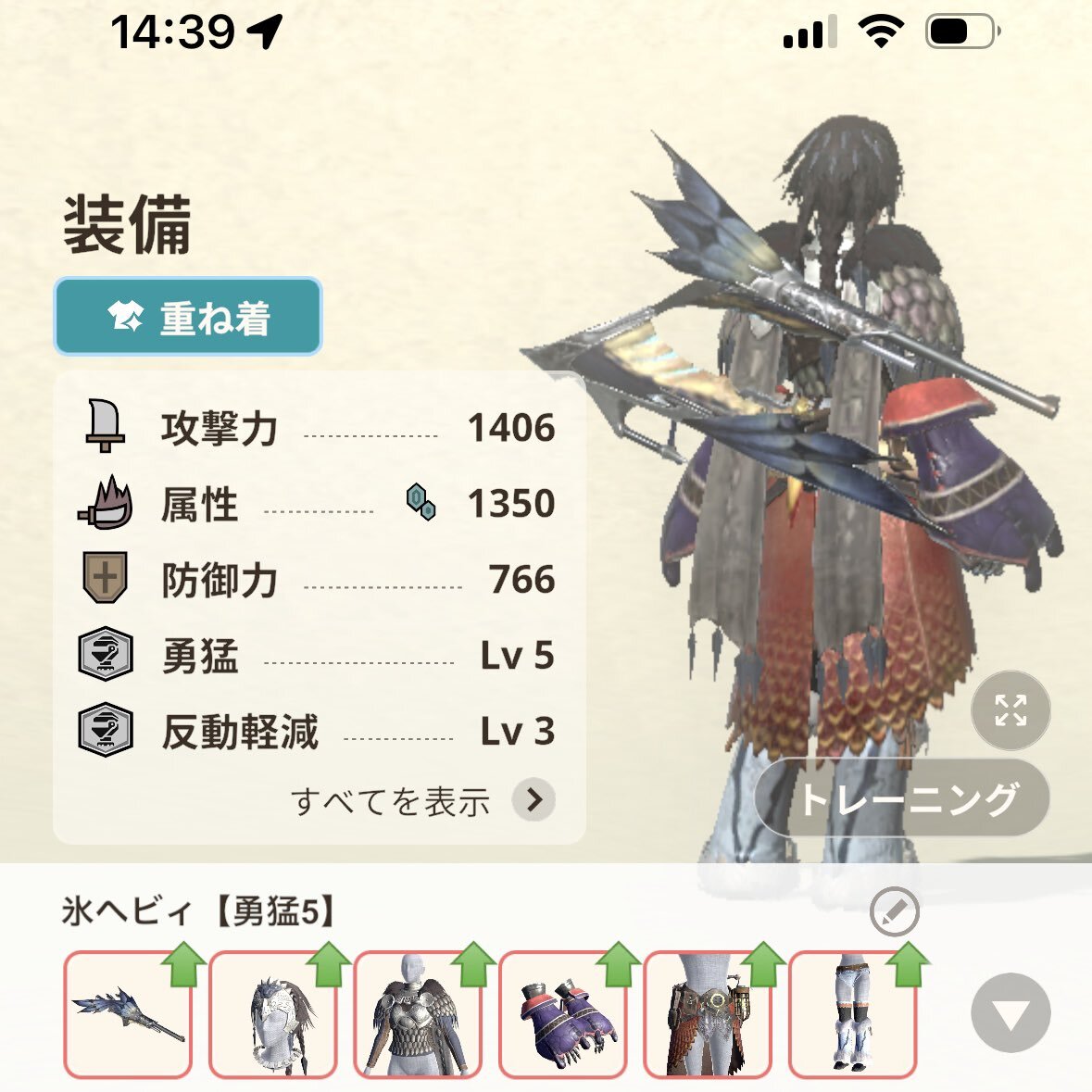
Task: Tap the 反動軽減 skill hexagon icon
Action: (x=106, y=729)
